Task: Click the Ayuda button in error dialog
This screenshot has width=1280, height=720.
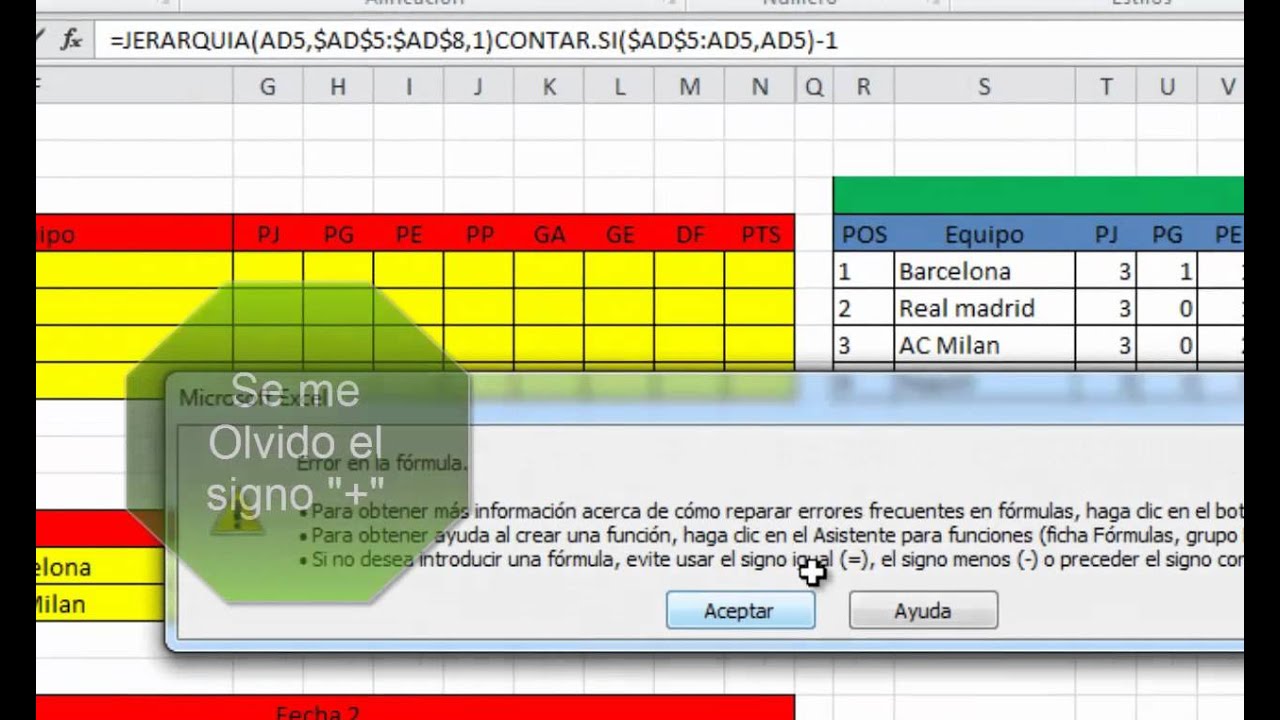Action: point(923,611)
